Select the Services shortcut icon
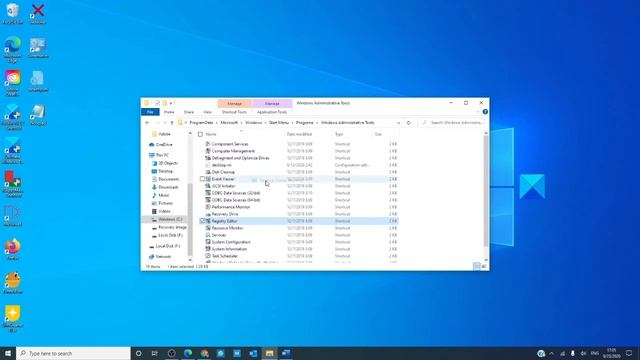Viewport: 640px width, 360px height. [208, 235]
